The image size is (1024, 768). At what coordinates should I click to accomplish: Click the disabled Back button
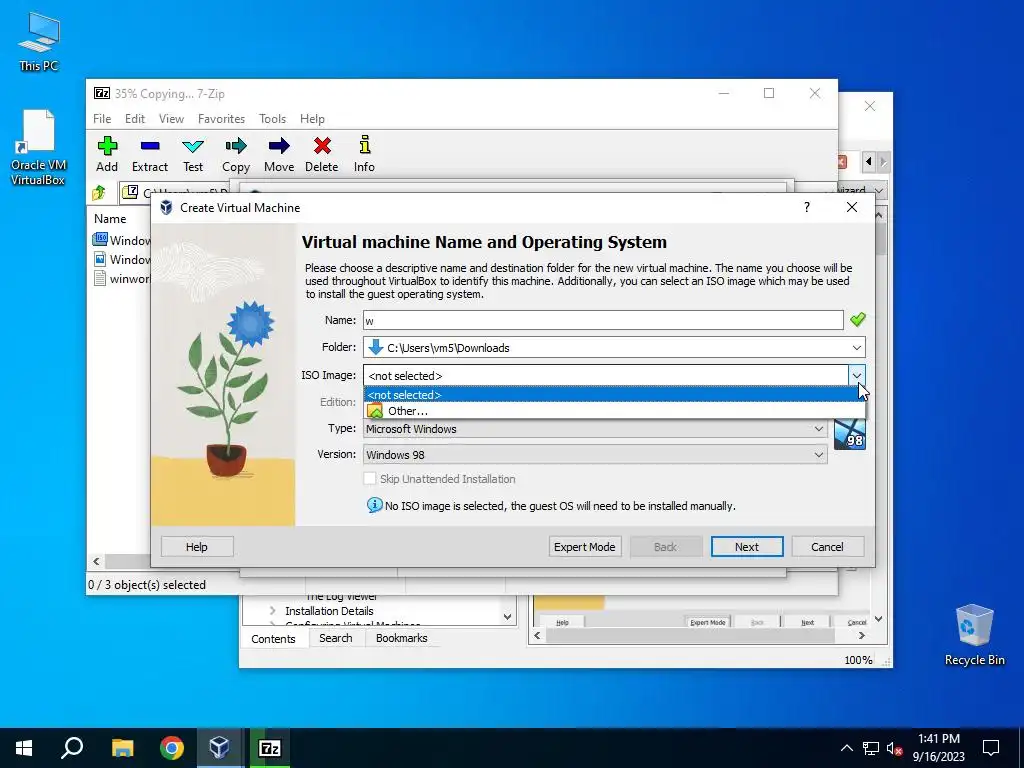click(x=665, y=547)
